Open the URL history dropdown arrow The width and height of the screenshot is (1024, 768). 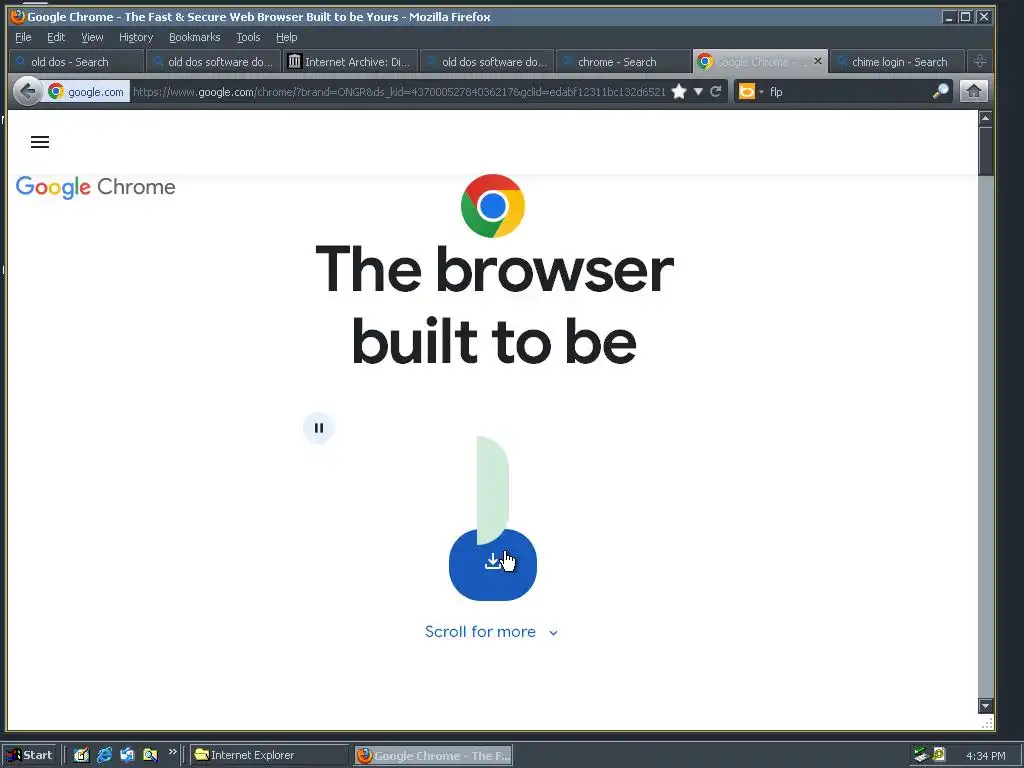pyautogui.click(x=697, y=91)
